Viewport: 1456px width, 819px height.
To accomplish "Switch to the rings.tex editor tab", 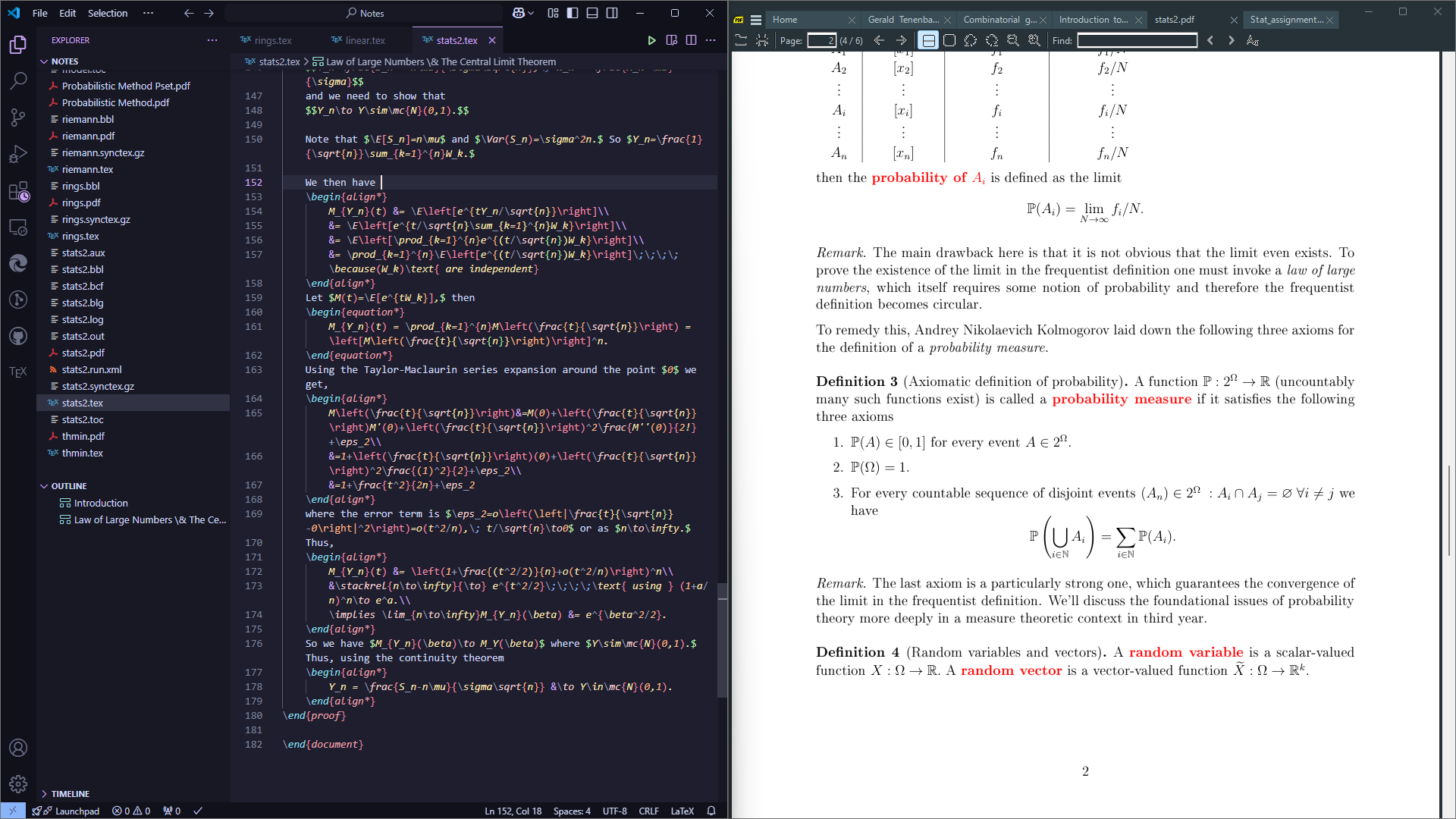I will pos(272,40).
